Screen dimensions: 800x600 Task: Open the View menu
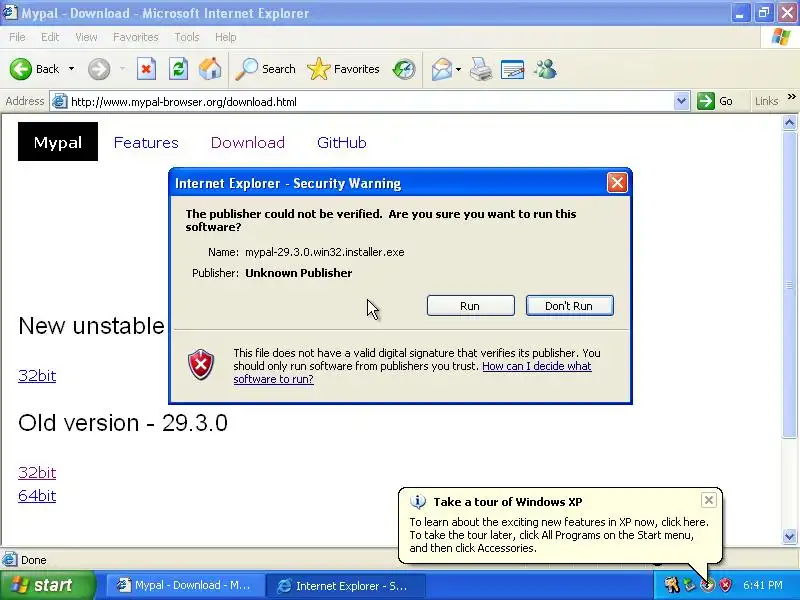click(86, 37)
